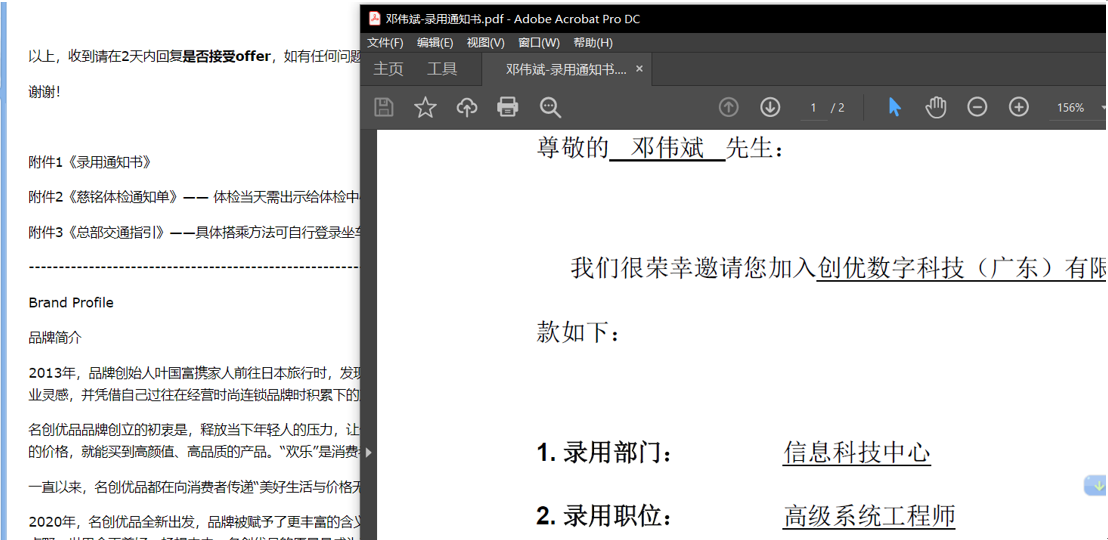Close the 邓伟斌-录用通知书 document tab
Screen dimensions: 1108x540
[x=640, y=69]
